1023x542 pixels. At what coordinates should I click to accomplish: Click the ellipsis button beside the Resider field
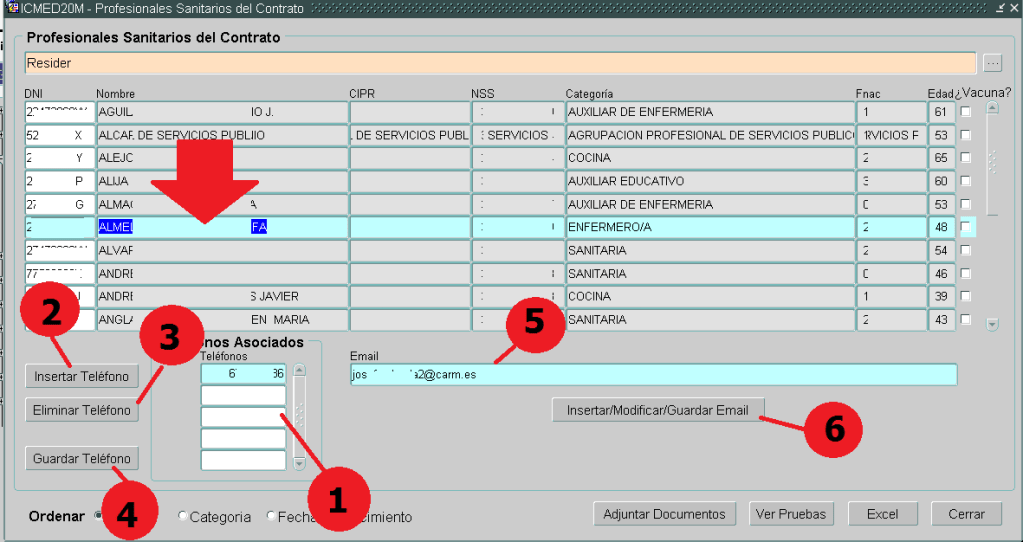click(x=992, y=63)
